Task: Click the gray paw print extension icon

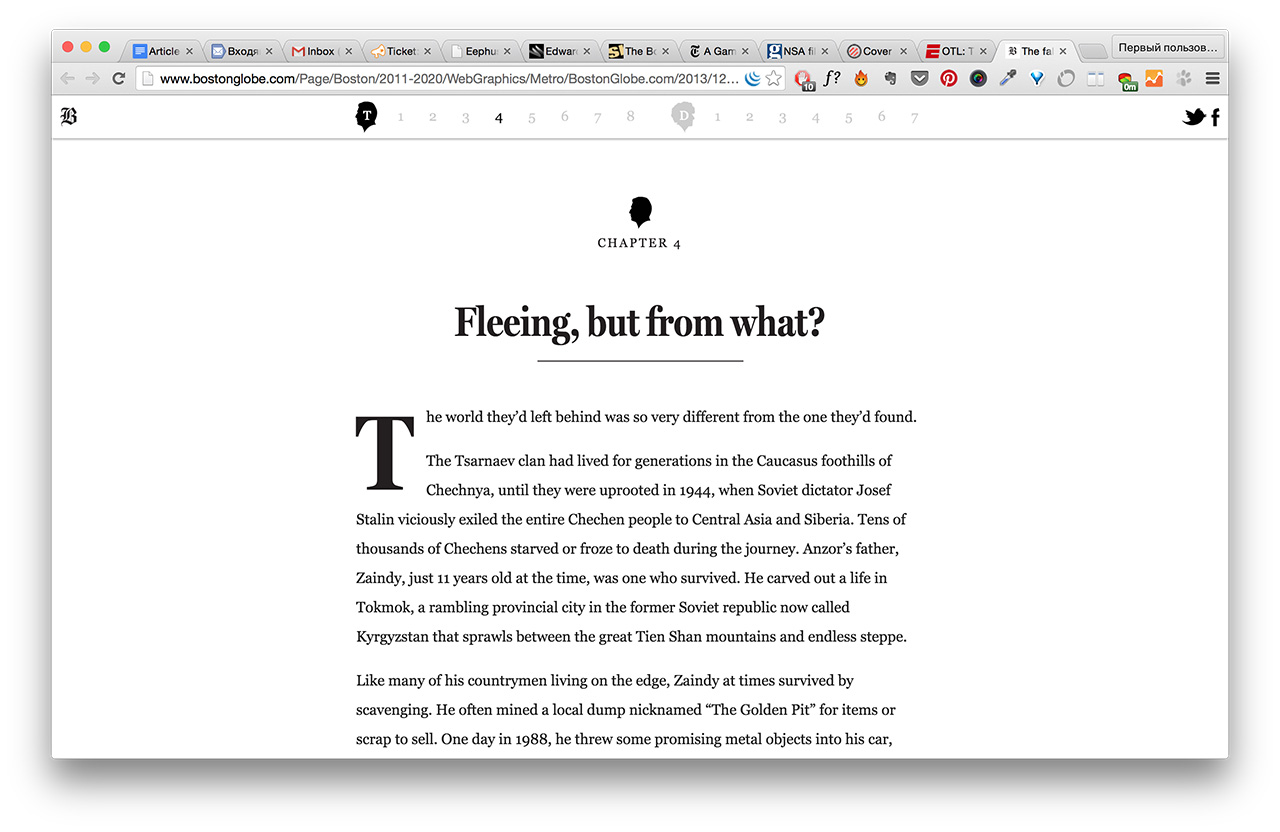Action: (x=1184, y=78)
